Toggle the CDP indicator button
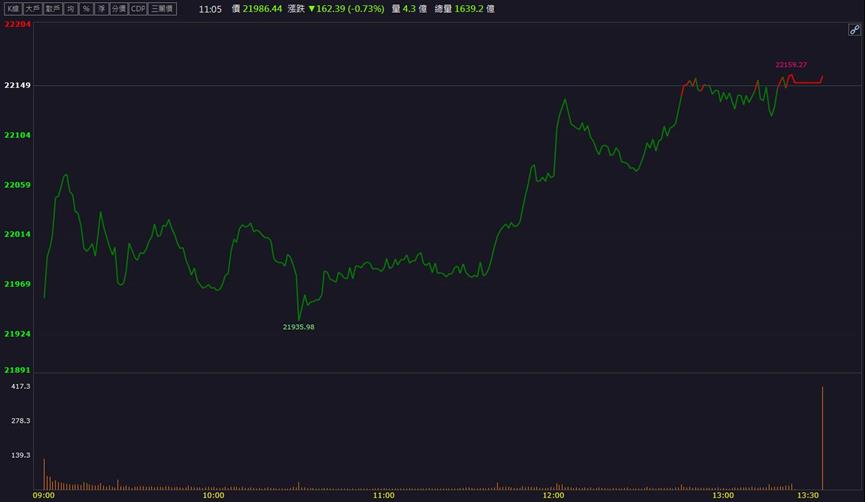This screenshot has height=502, width=865. tap(138, 9)
